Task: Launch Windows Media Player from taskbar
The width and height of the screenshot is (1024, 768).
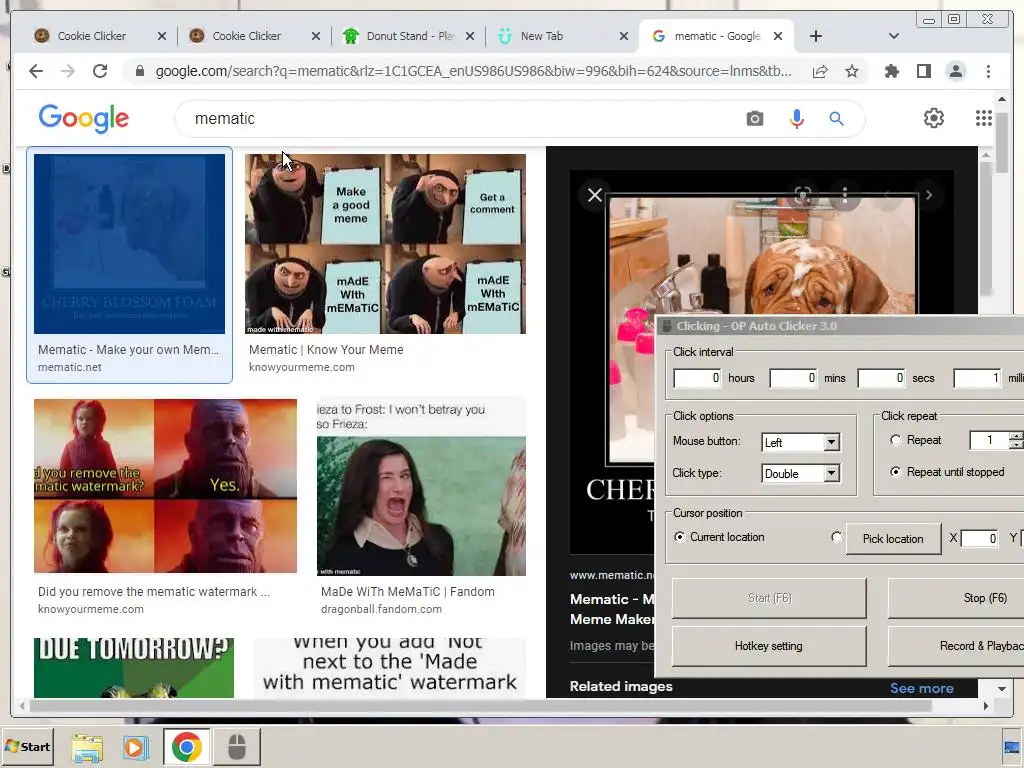Action: point(136,747)
